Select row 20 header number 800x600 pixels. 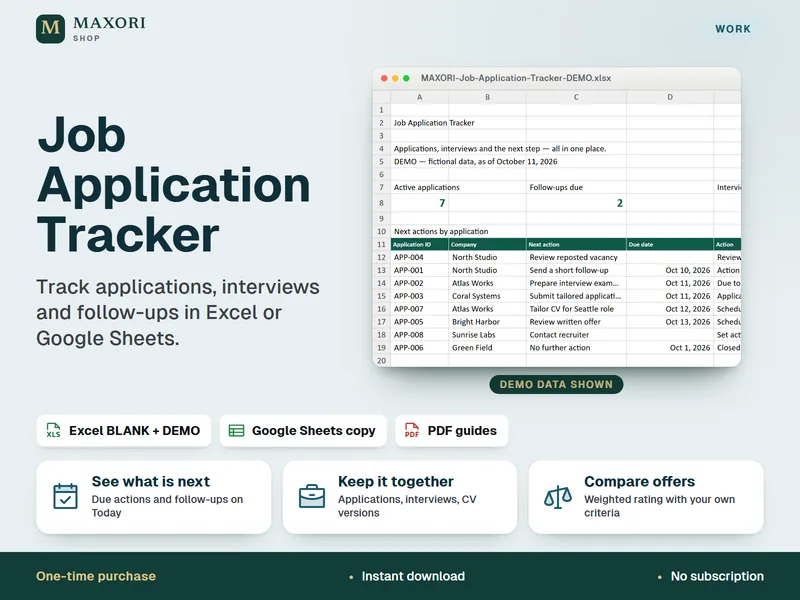[x=381, y=360]
